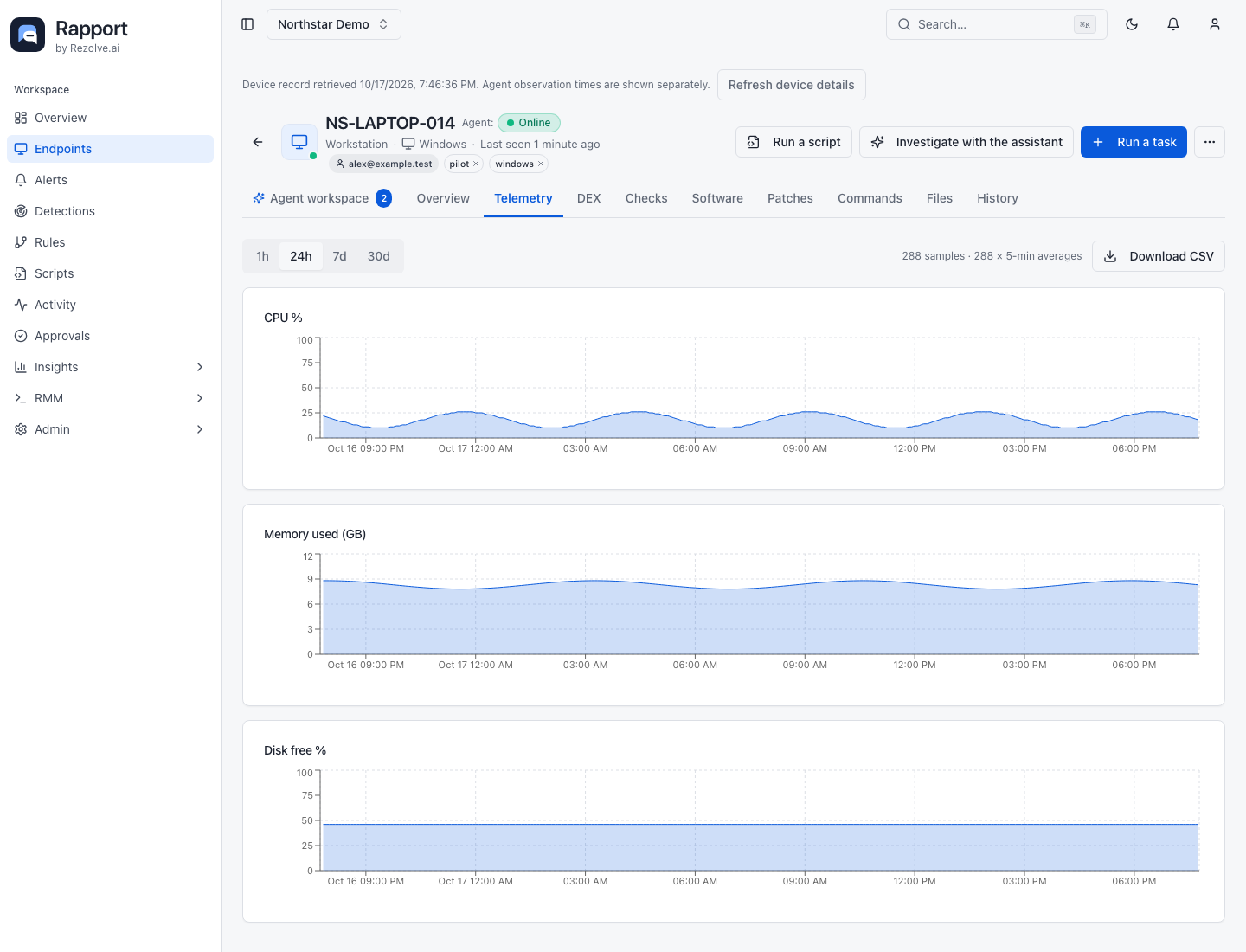Switch to the DEX tab
Image resolution: width=1246 pixels, height=952 pixels.
589,198
